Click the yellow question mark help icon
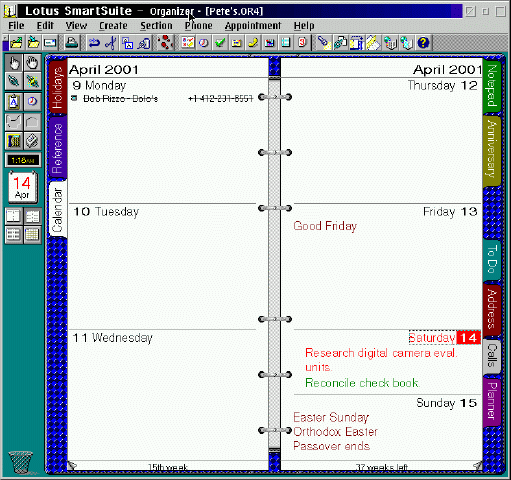This screenshot has height=480, width=511. [423, 43]
